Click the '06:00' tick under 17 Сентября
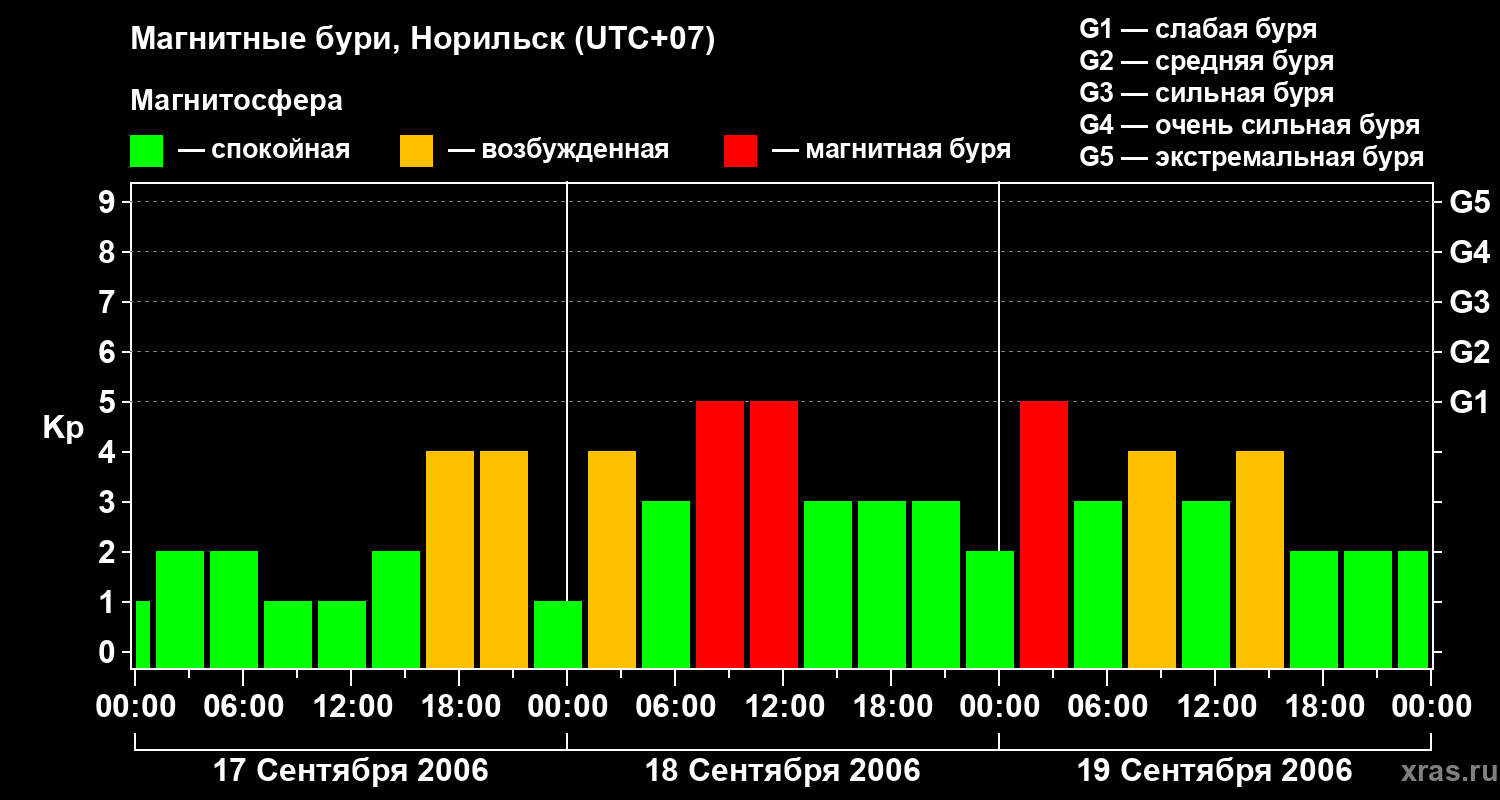Screen dimensions: 1500x800 click(x=243, y=707)
